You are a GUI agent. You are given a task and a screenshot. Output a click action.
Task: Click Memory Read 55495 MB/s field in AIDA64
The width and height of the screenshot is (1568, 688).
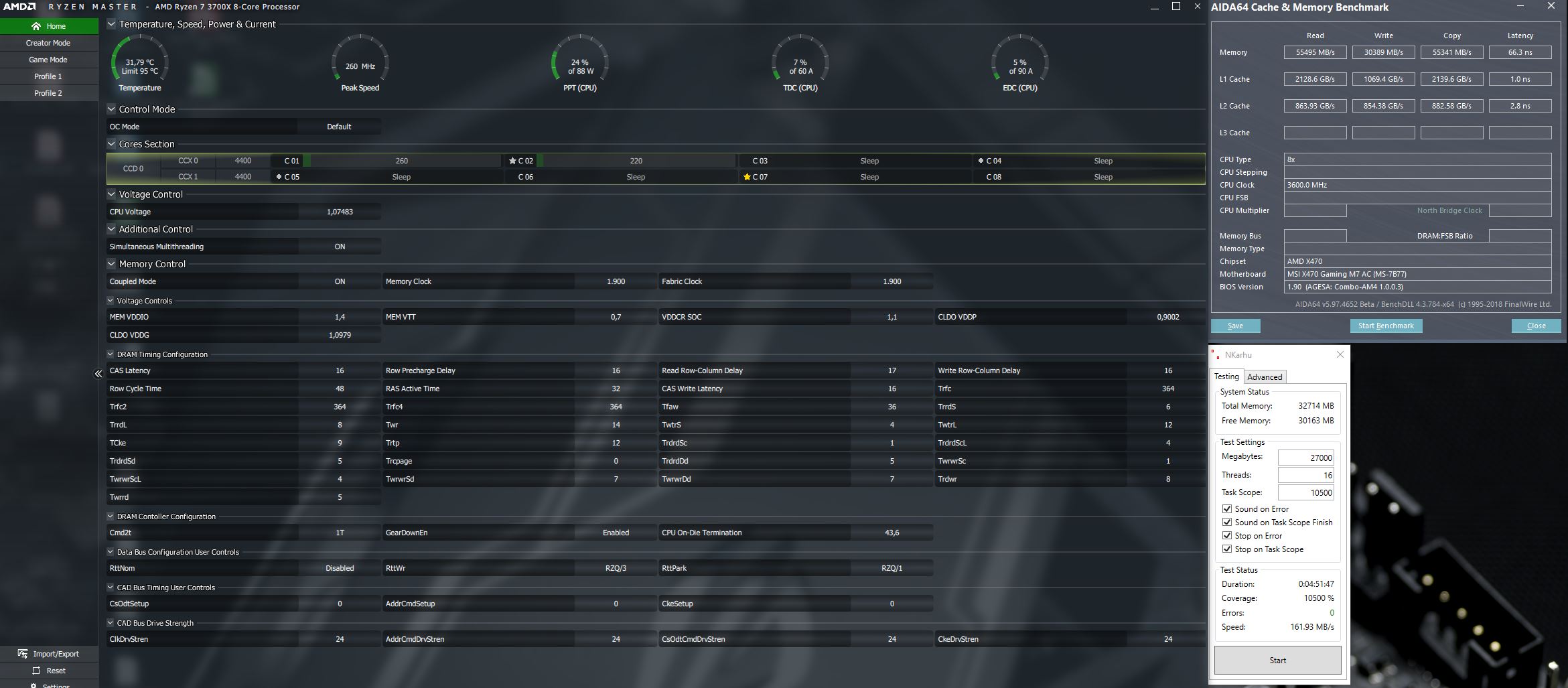1315,52
